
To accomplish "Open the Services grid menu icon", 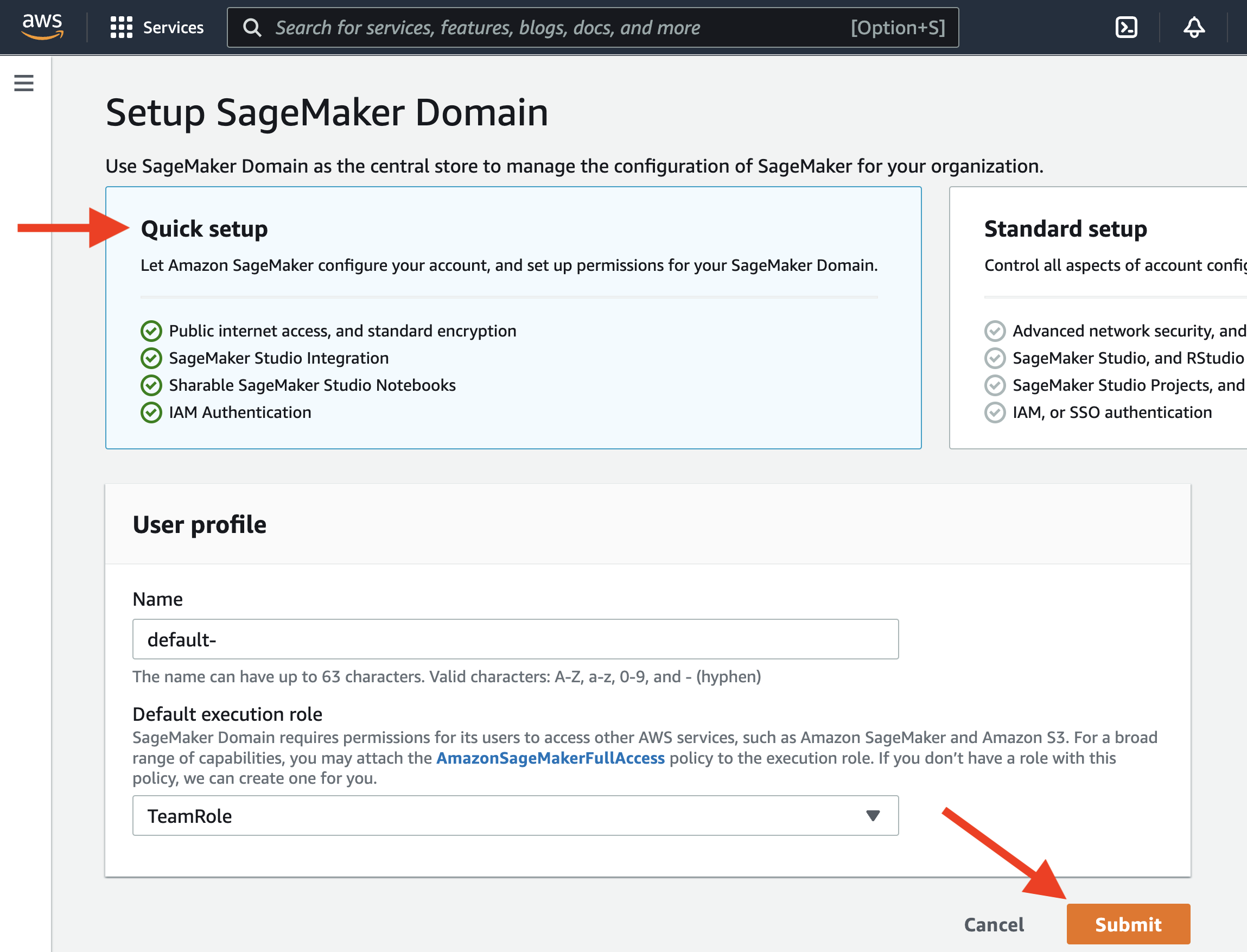I will pyautogui.click(x=121, y=27).
